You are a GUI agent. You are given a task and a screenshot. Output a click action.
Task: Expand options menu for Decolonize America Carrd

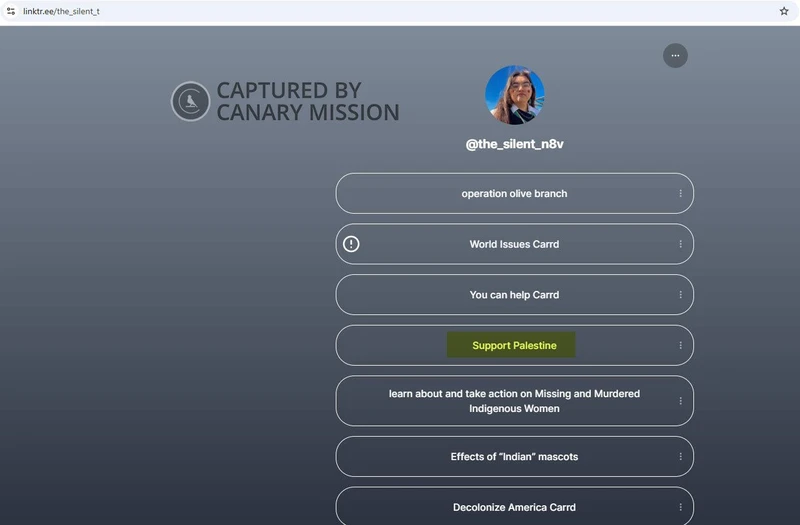(680, 507)
